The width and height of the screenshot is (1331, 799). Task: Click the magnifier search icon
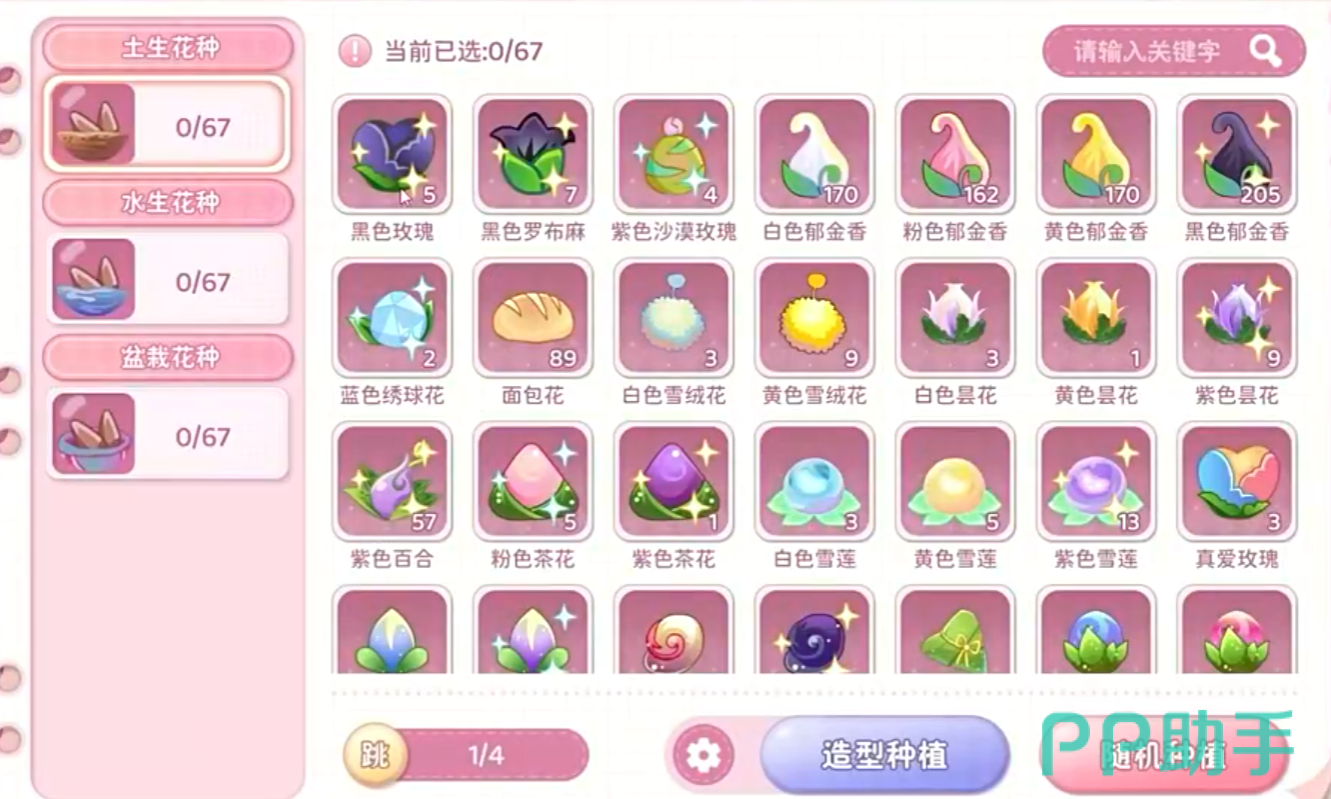[x=1266, y=51]
